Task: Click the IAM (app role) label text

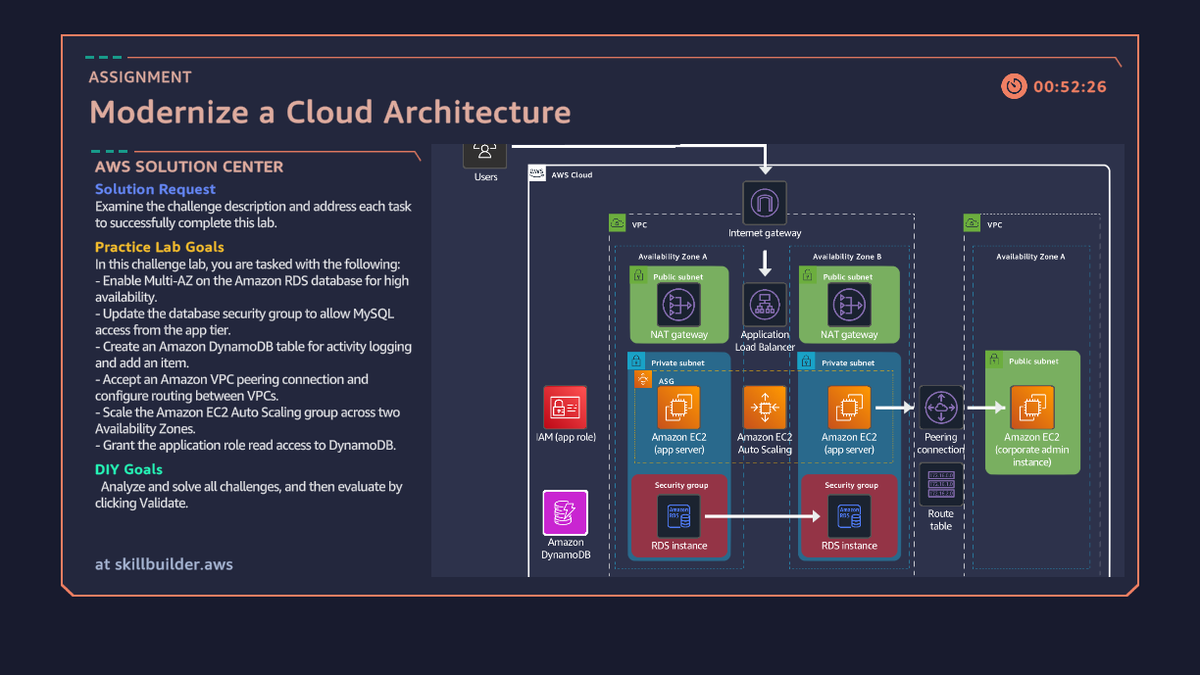Action: click(x=566, y=438)
